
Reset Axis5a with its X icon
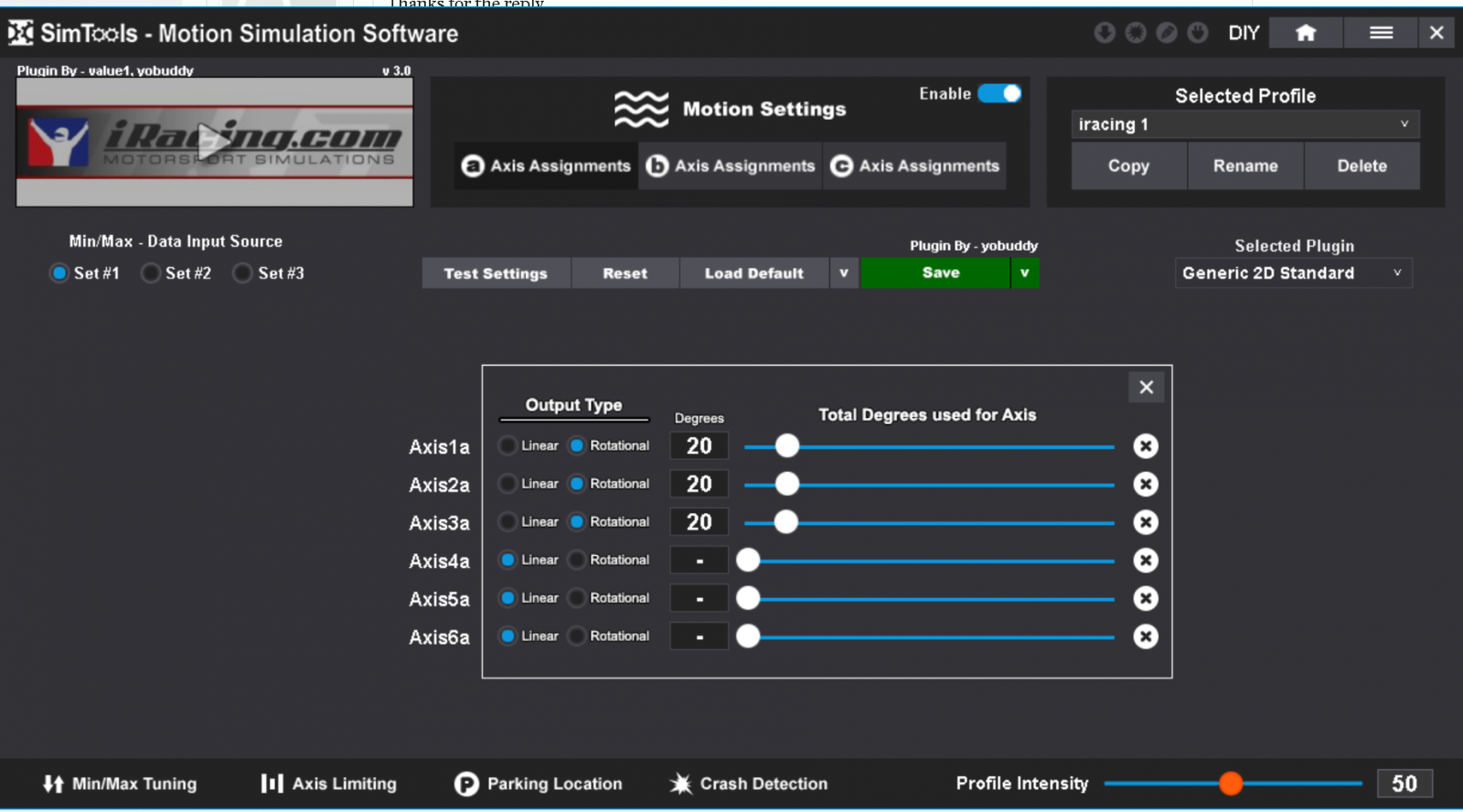1146,598
